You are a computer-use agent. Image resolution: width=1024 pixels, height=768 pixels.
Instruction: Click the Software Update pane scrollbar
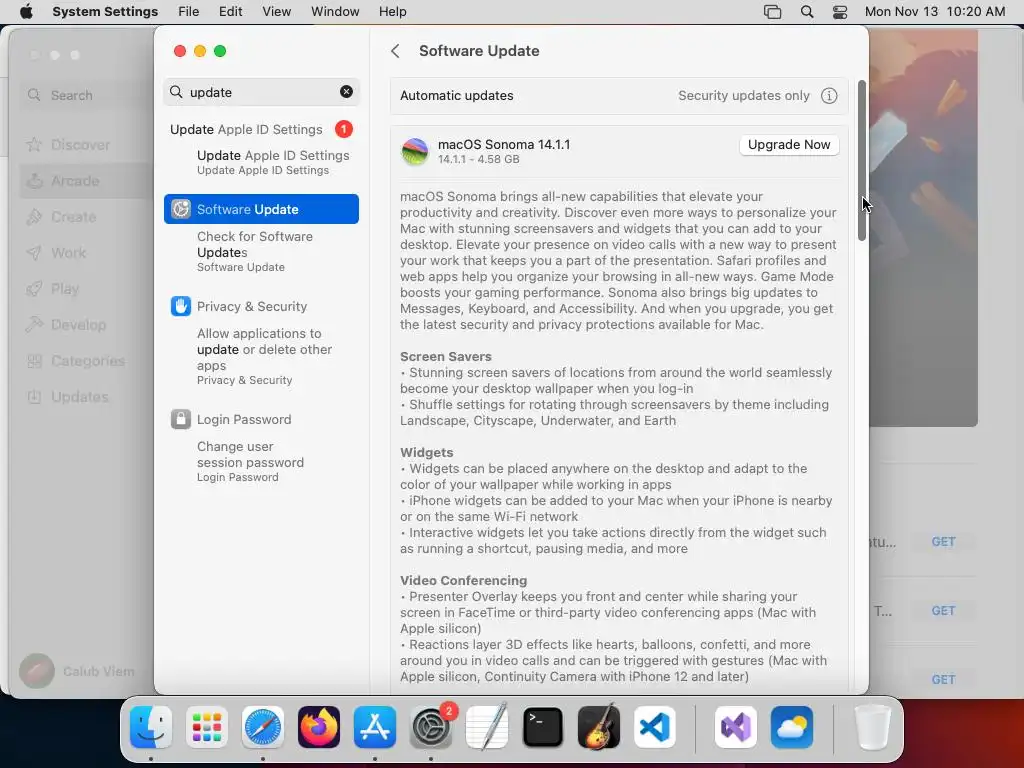tap(861, 160)
